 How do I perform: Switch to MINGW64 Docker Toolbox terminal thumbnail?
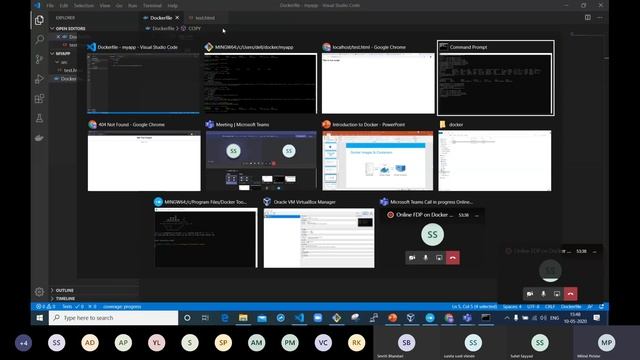tap(205, 233)
